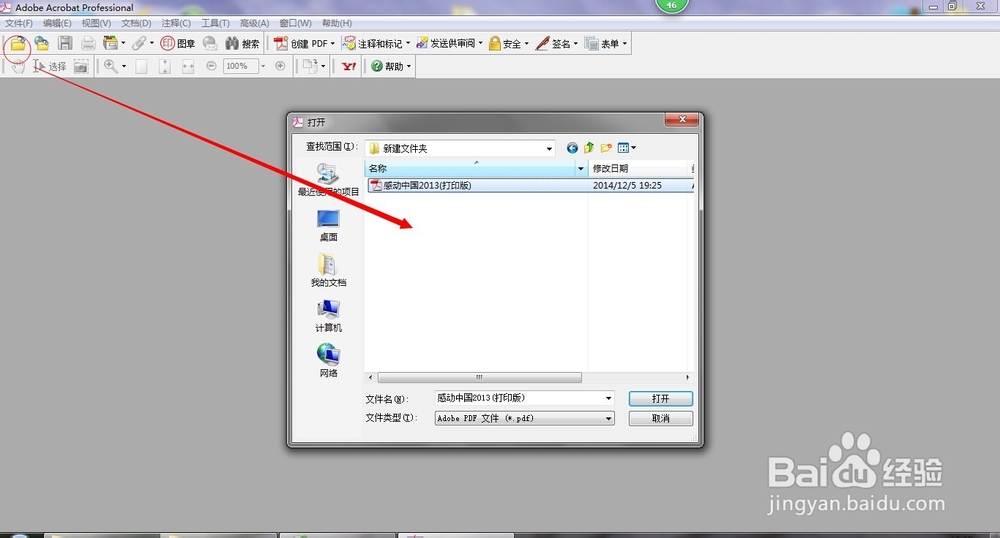Image resolution: width=1000 pixels, height=538 pixels.
Task: Open the View Menu icon in the dialog
Action: tap(626, 148)
